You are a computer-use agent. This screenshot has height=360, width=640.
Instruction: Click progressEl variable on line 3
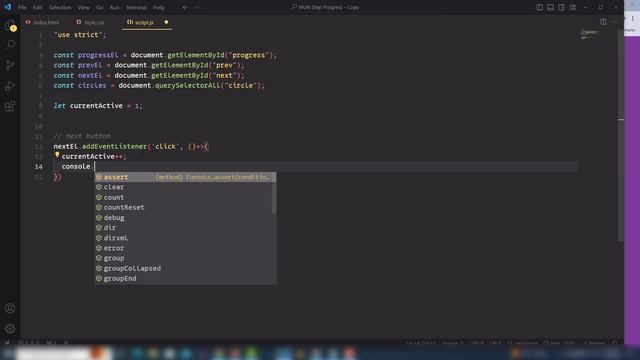pyautogui.click(x=98, y=55)
